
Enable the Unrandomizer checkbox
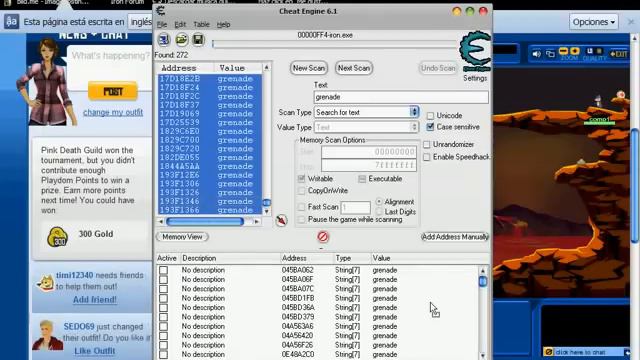427,144
